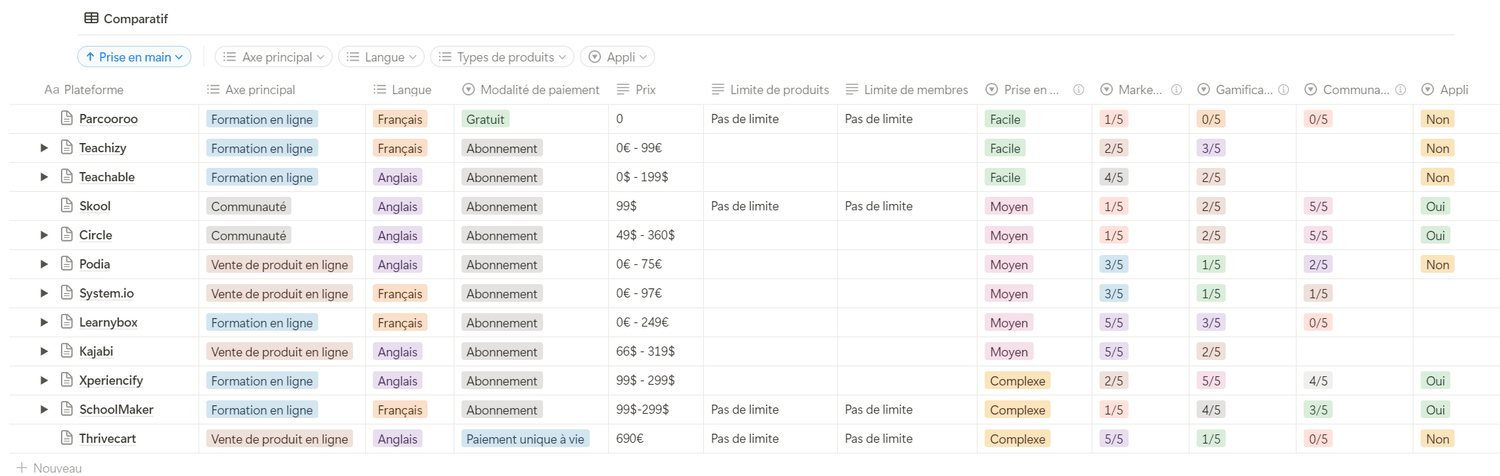1500x476 pixels.
Task: Click the page icon beside Thrivecart
Action: (67, 438)
